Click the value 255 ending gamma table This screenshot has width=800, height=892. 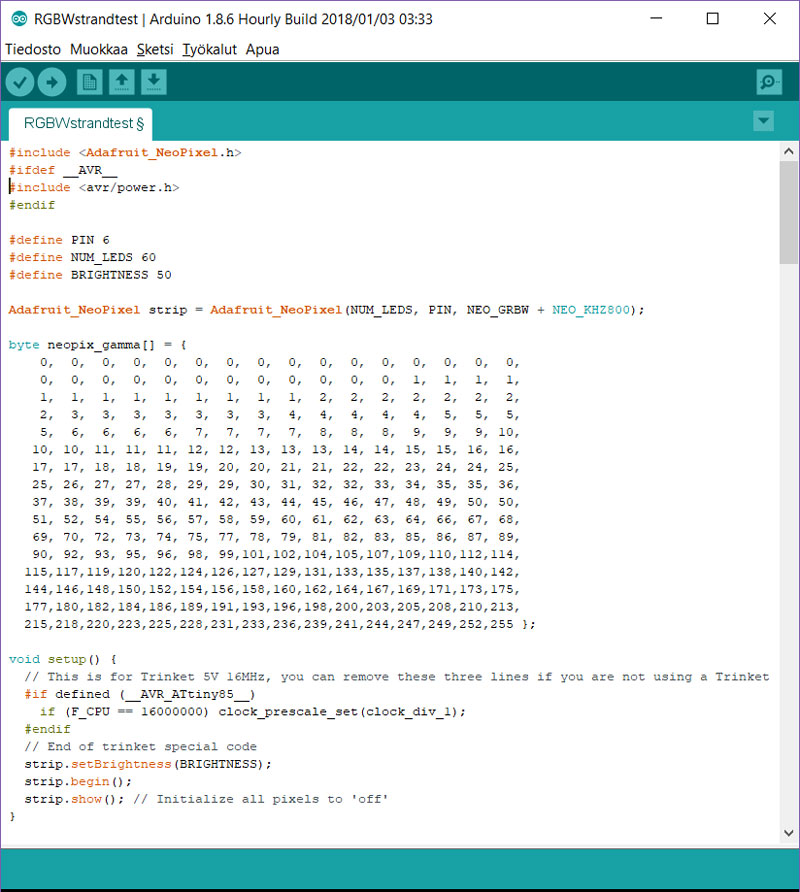click(x=502, y=624)
